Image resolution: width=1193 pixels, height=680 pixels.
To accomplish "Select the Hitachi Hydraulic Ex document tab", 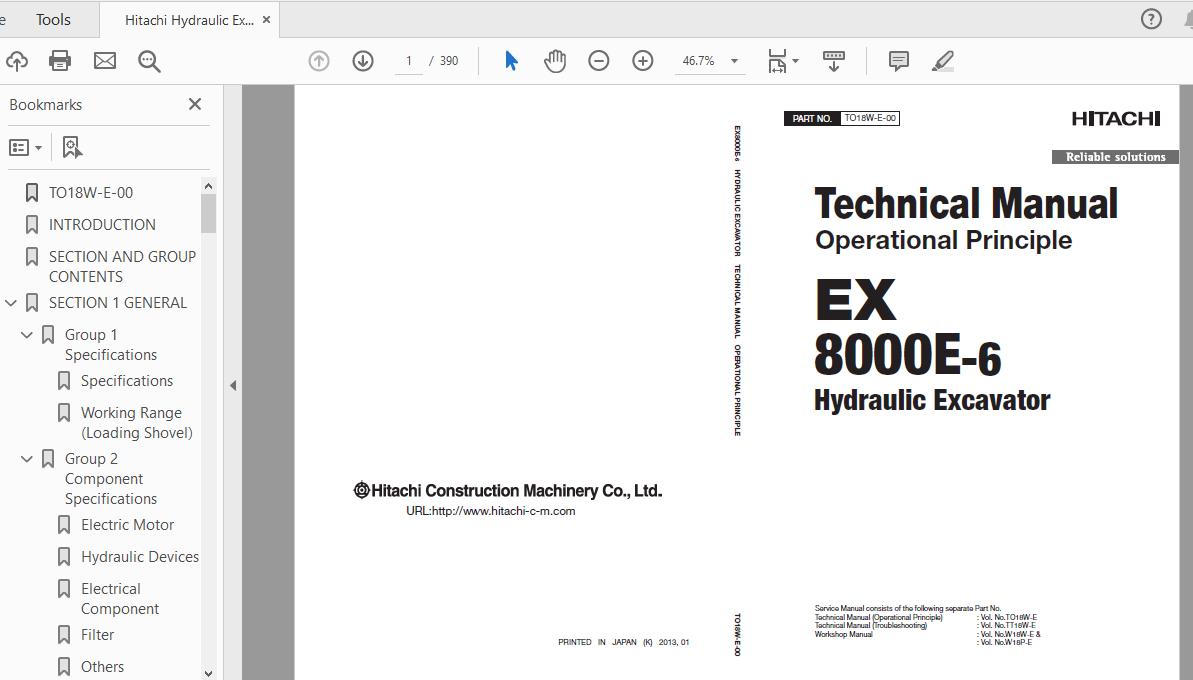I will (x=189, y=20).
